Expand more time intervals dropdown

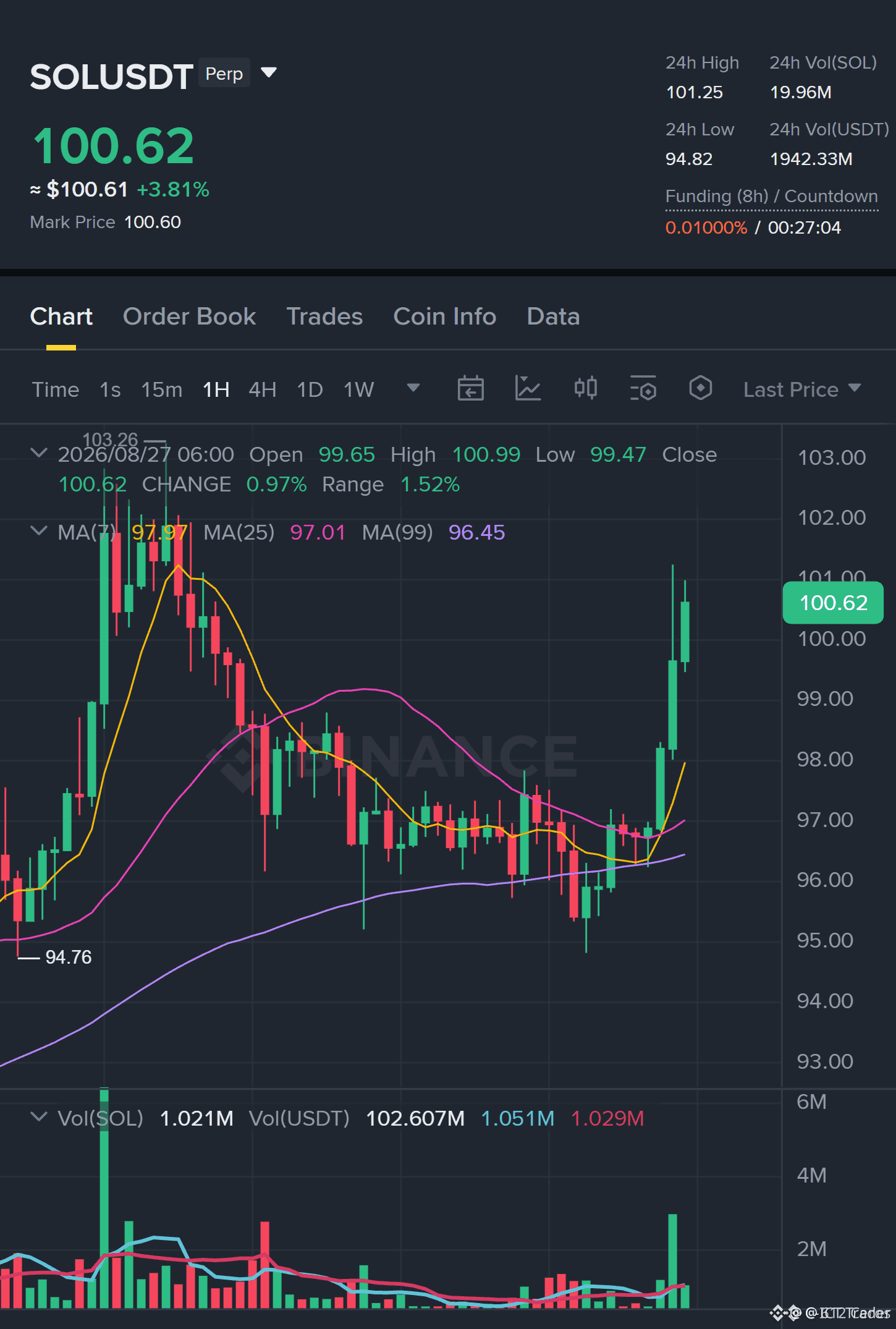click(413, 388)
